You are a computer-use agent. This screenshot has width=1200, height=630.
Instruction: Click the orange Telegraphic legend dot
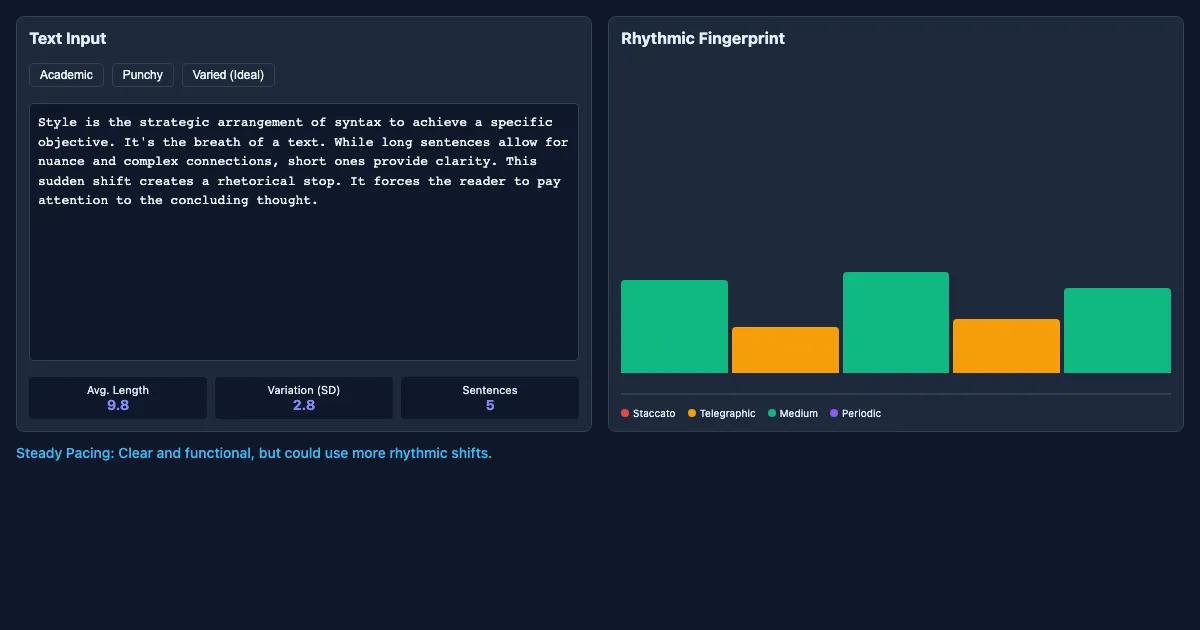[692, 413]
